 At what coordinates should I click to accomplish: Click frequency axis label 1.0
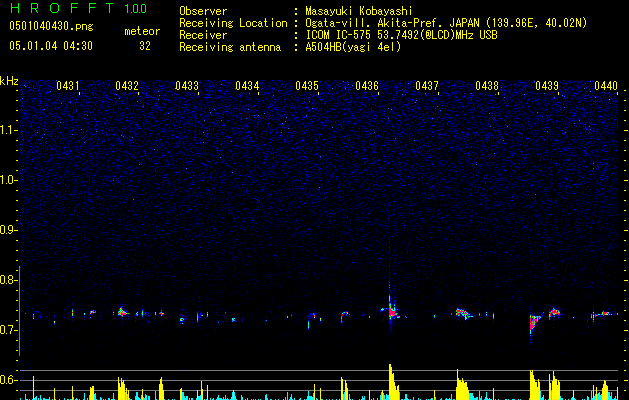[9, 180]
